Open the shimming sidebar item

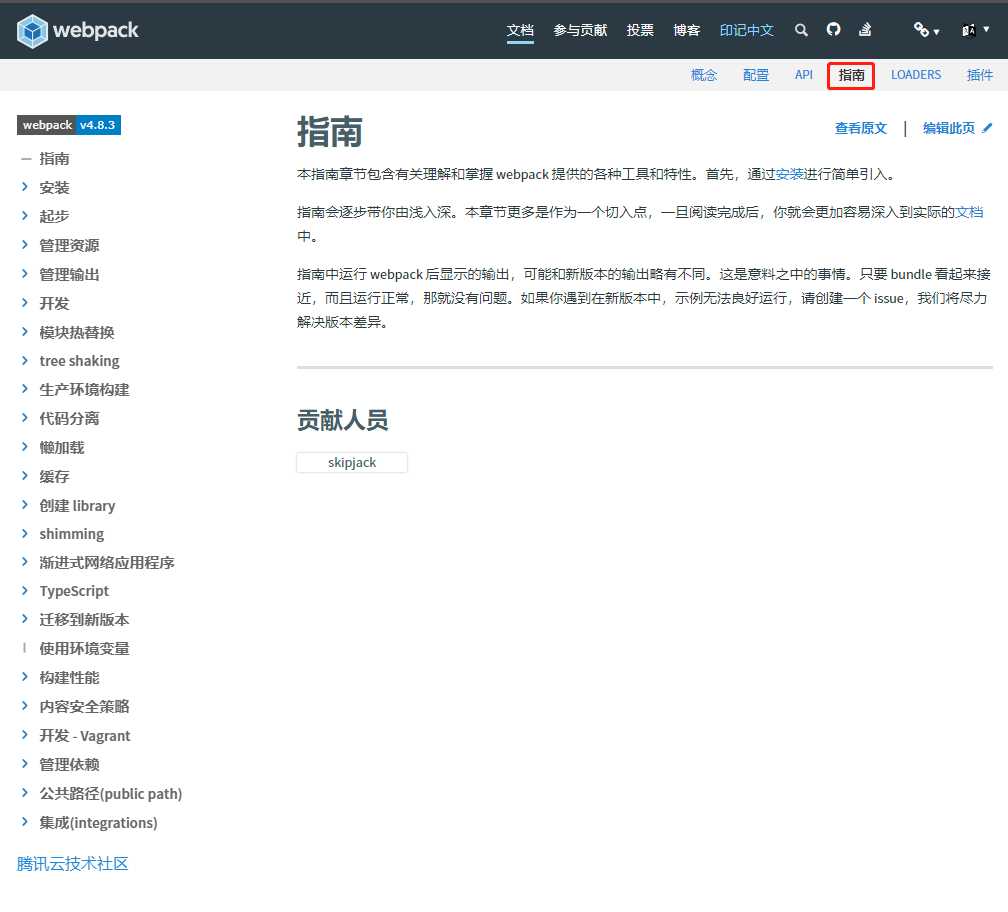[x=71, y=533]
